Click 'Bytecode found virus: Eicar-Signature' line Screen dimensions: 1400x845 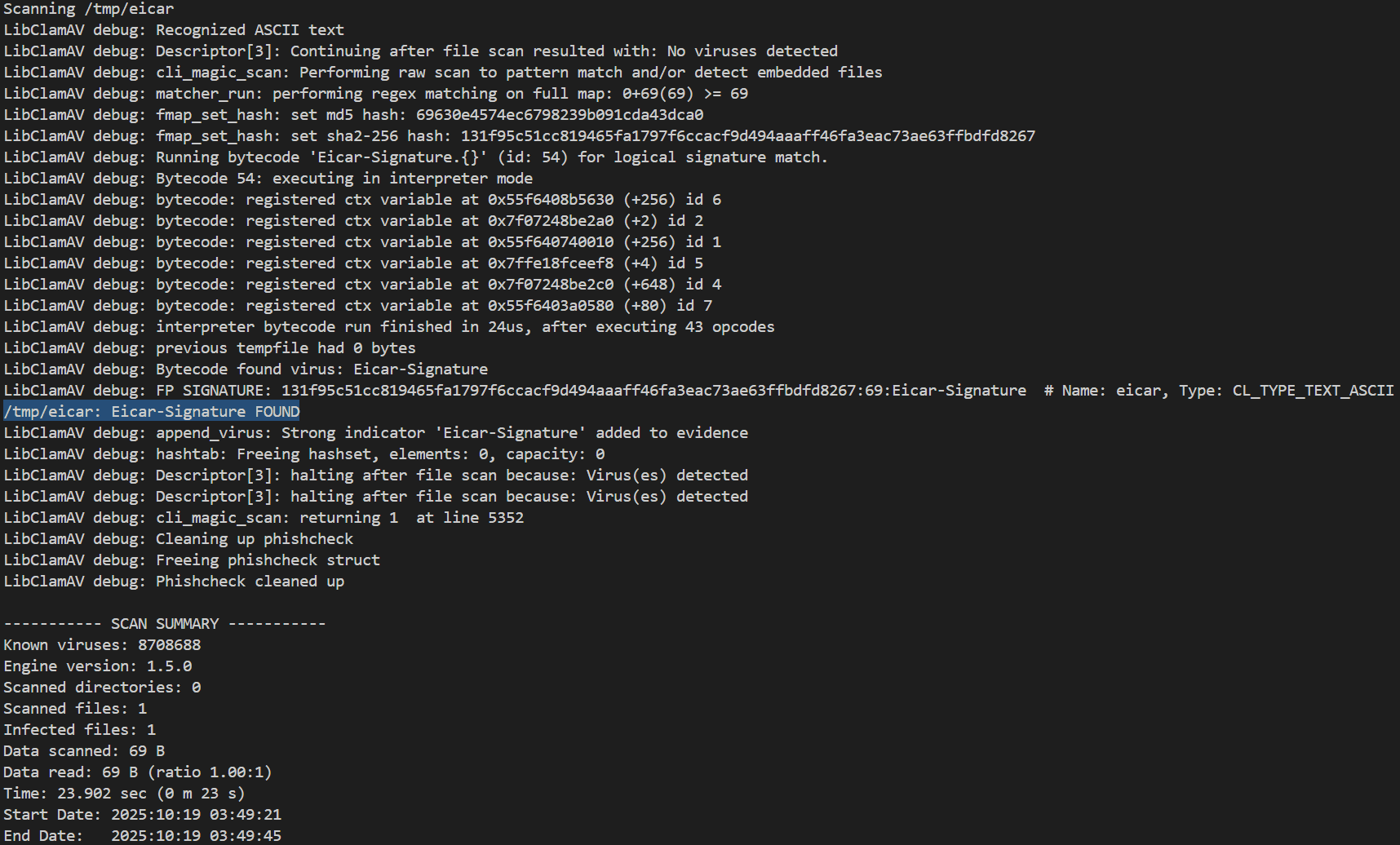321,369
